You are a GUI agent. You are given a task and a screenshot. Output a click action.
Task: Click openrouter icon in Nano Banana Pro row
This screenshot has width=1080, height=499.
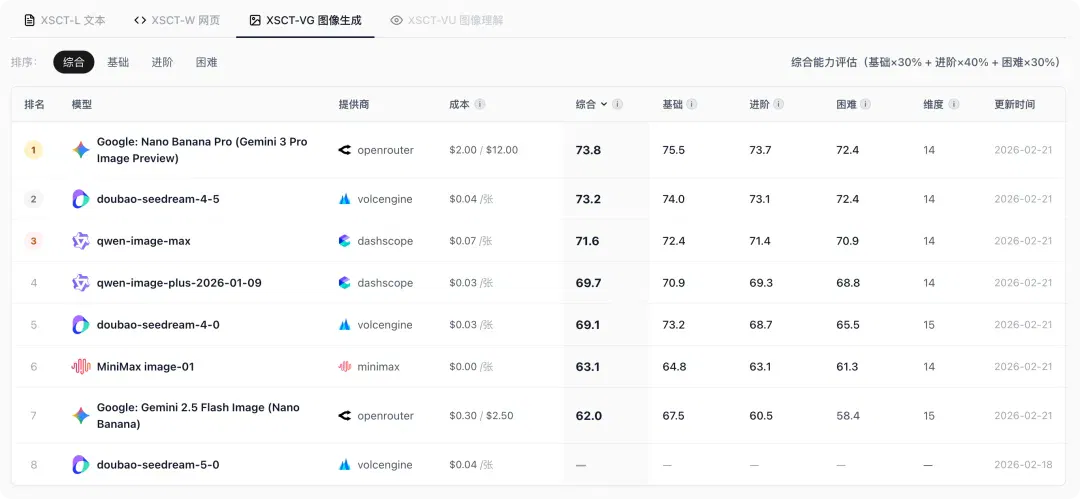click(x=344, y=150)
